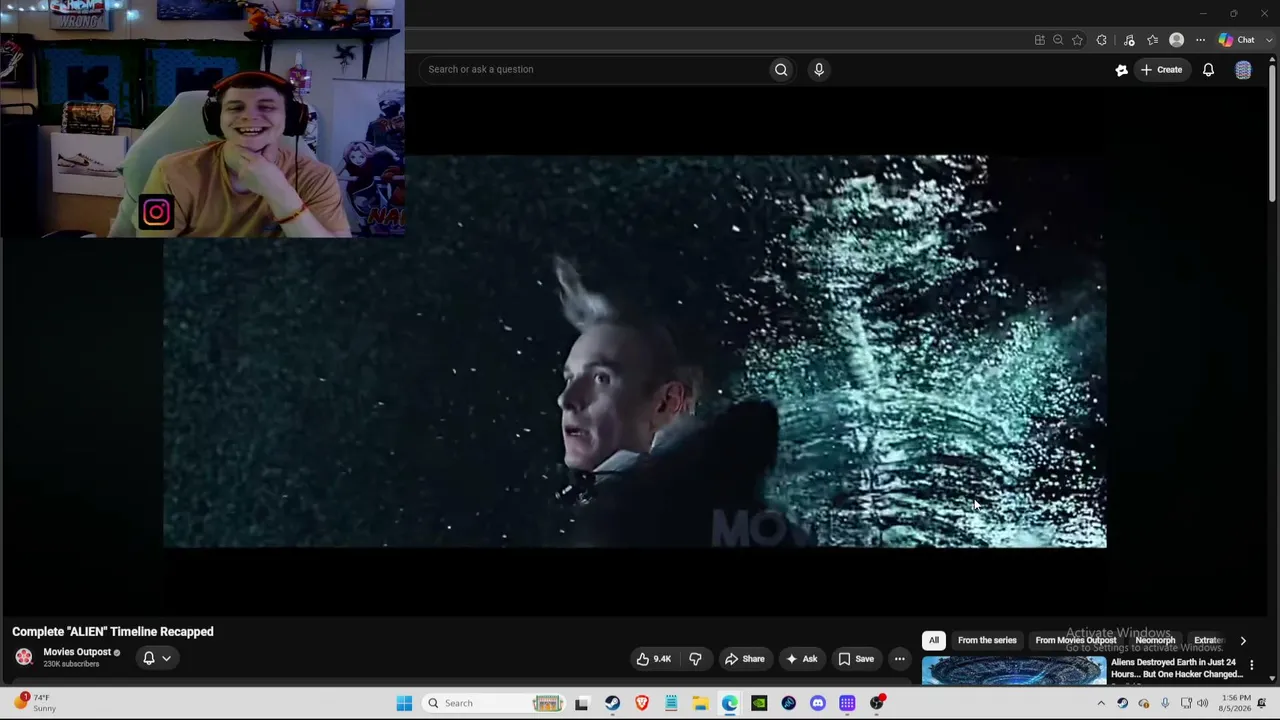Image resolution: width=1280 pixels, height=720 pixels.
Task: Open the taskbar clock showing 1:56 PM
Action: point(1236,703)
